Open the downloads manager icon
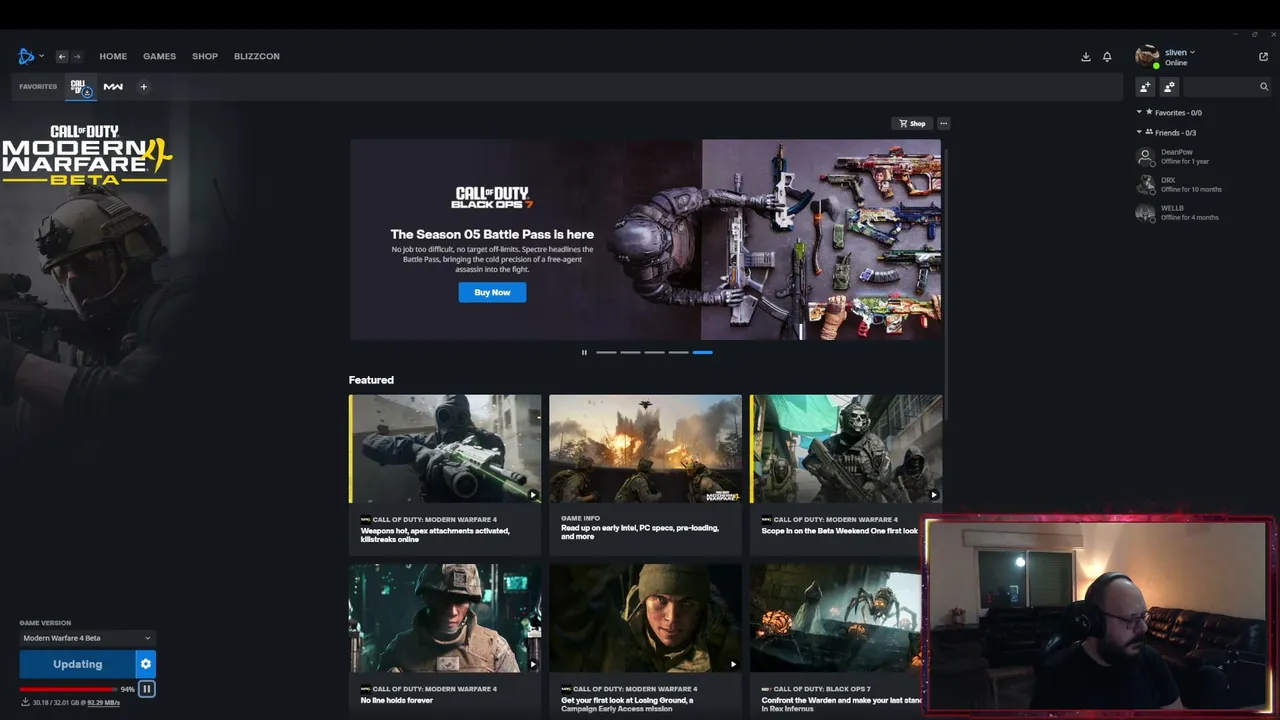This screenshot has height=720, width=1280. click(1086, 57)
